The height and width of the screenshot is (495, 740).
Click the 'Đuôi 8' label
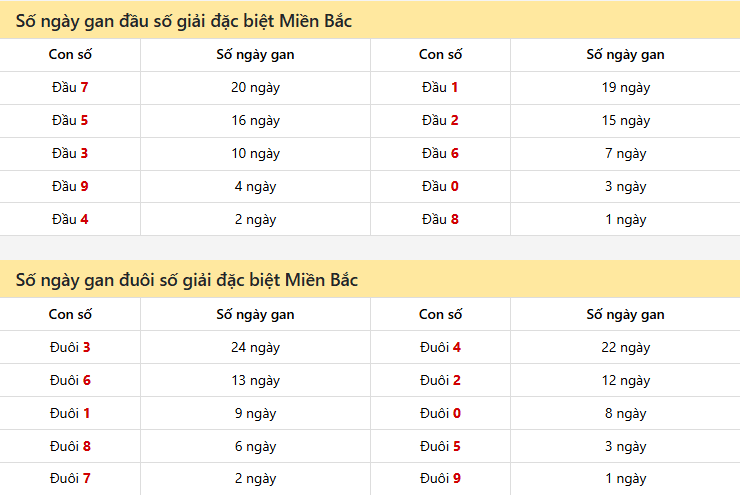[x=70, y=447]
